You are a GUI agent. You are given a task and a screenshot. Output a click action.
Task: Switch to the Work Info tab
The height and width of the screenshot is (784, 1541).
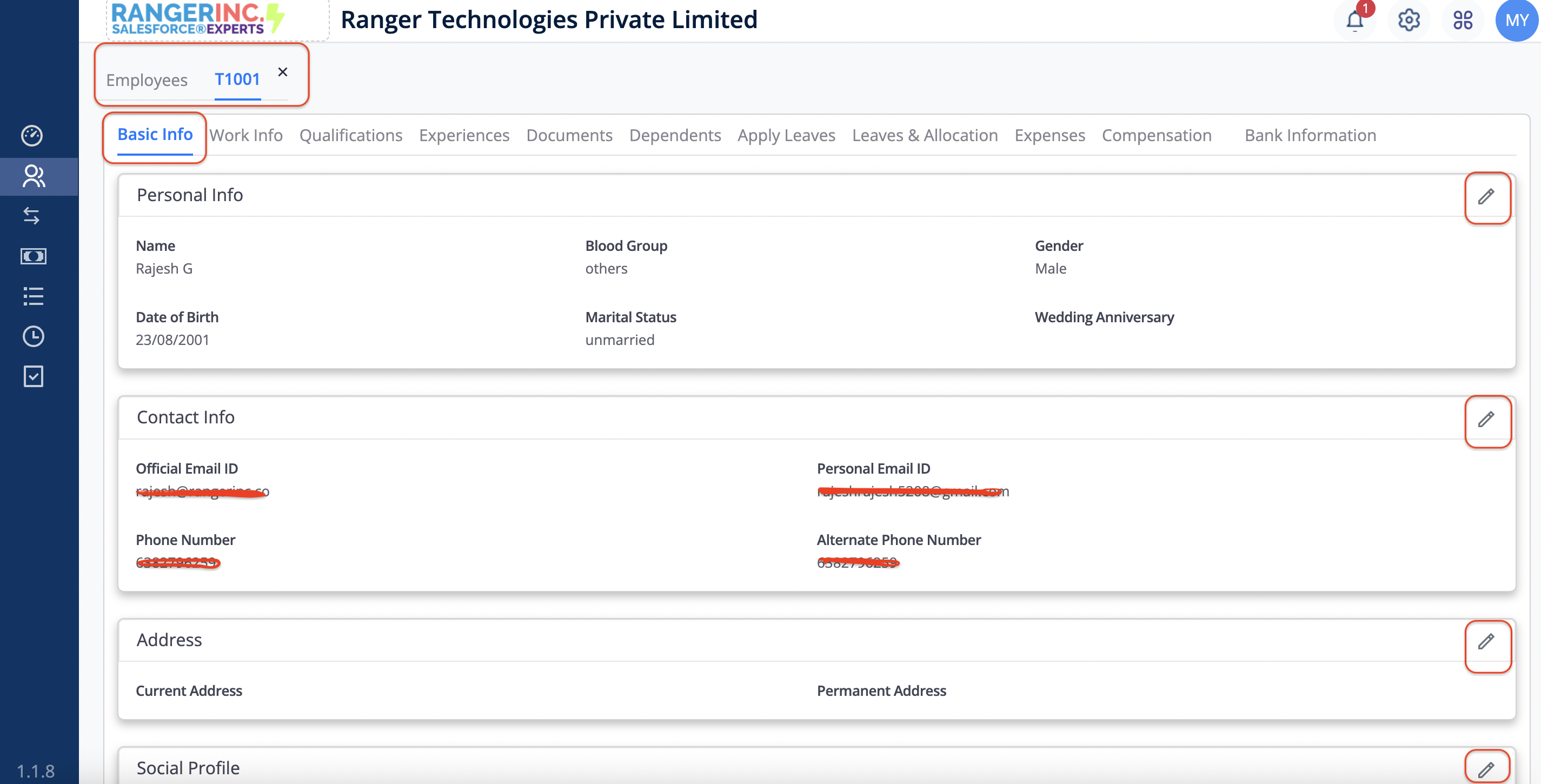[246, 136]
